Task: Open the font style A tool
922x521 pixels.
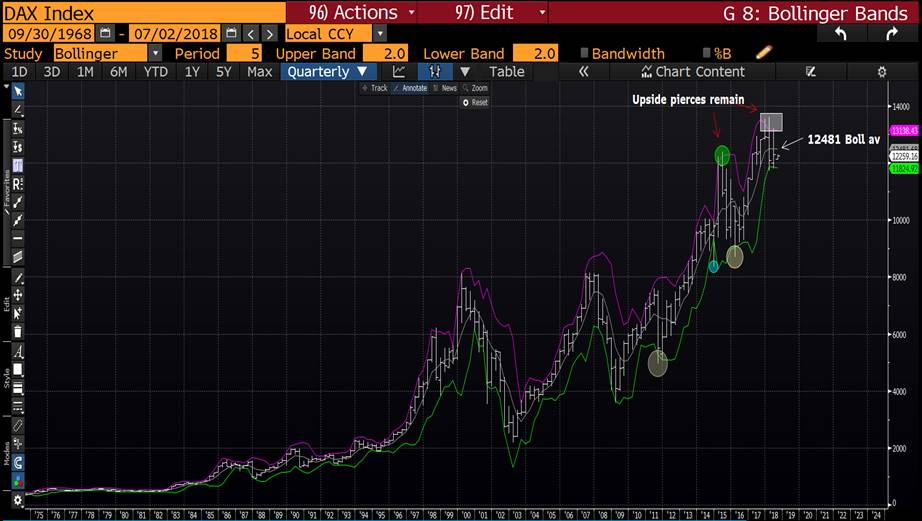Action: [x=18, y=352]
